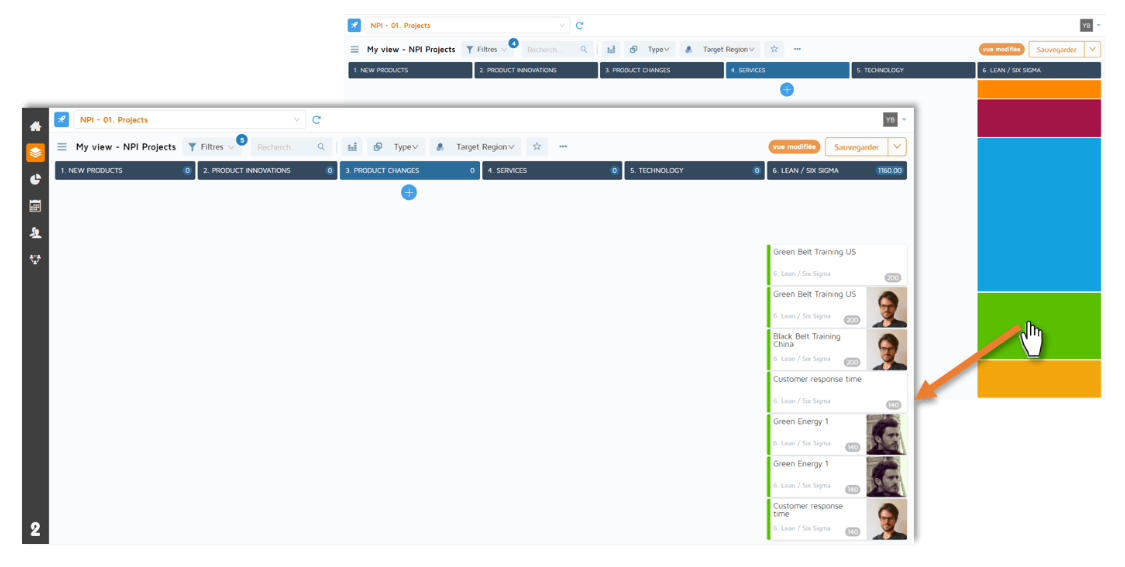Click the blue plus button under Product Changes
The image size is (1125, 567).
coord(409,192)
